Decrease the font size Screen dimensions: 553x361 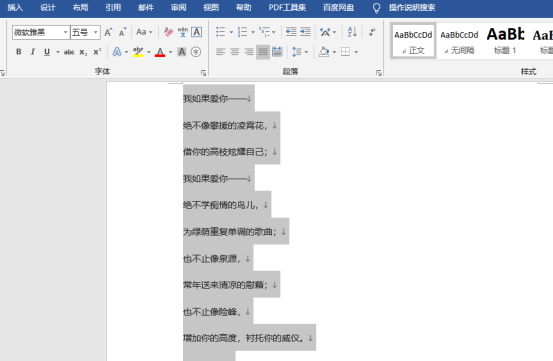point(122,32)
